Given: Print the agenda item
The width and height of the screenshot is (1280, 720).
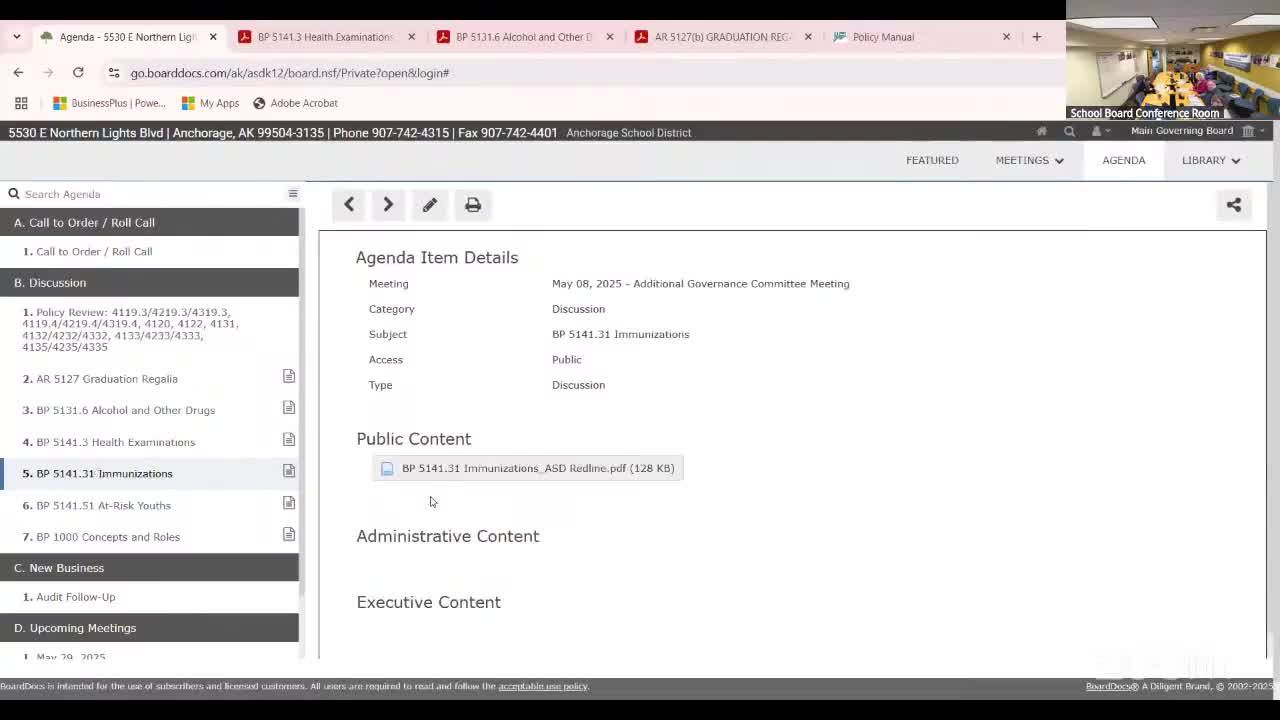Looking at the screenshot, I should [x=473, y=205].
